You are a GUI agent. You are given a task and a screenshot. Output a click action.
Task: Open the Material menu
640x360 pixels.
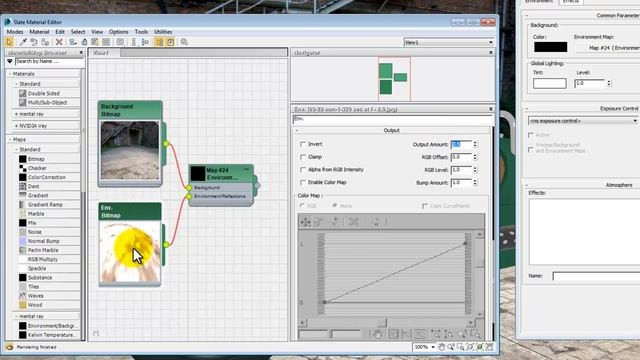point(39,32)
